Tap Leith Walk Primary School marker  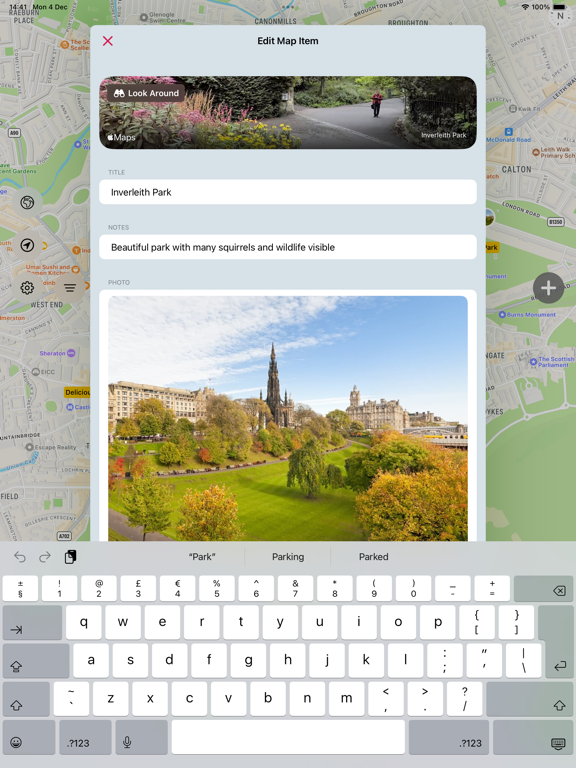tap(553, 152)
